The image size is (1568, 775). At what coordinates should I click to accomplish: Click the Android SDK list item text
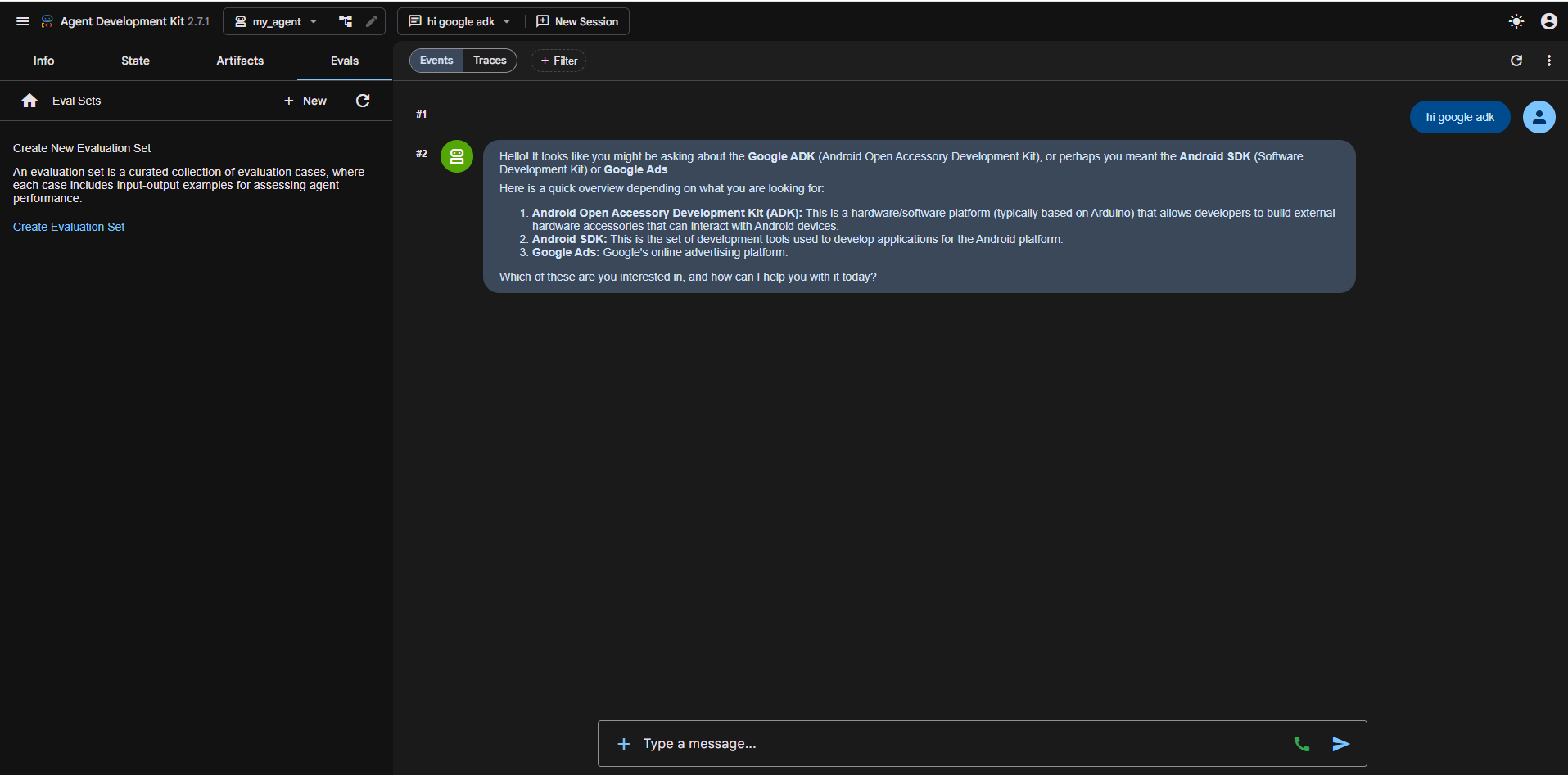[x=798, y=239]
